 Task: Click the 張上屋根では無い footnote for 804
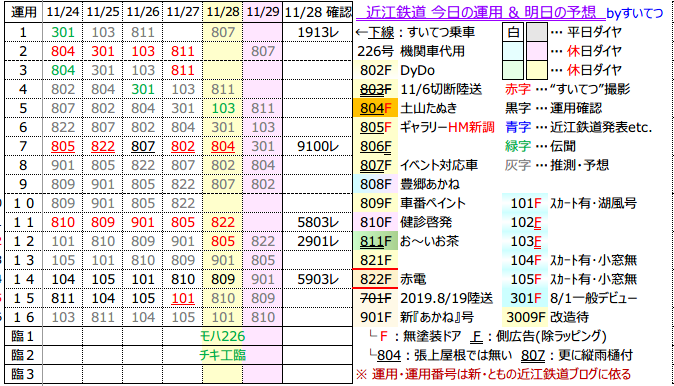click(x=441, y=355)
